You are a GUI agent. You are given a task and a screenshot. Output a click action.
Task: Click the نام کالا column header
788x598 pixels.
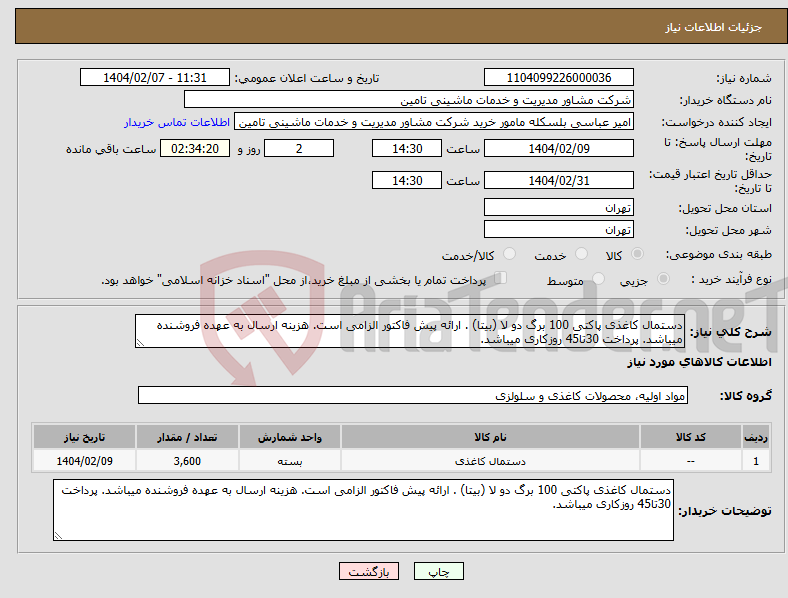click(490, 437)
